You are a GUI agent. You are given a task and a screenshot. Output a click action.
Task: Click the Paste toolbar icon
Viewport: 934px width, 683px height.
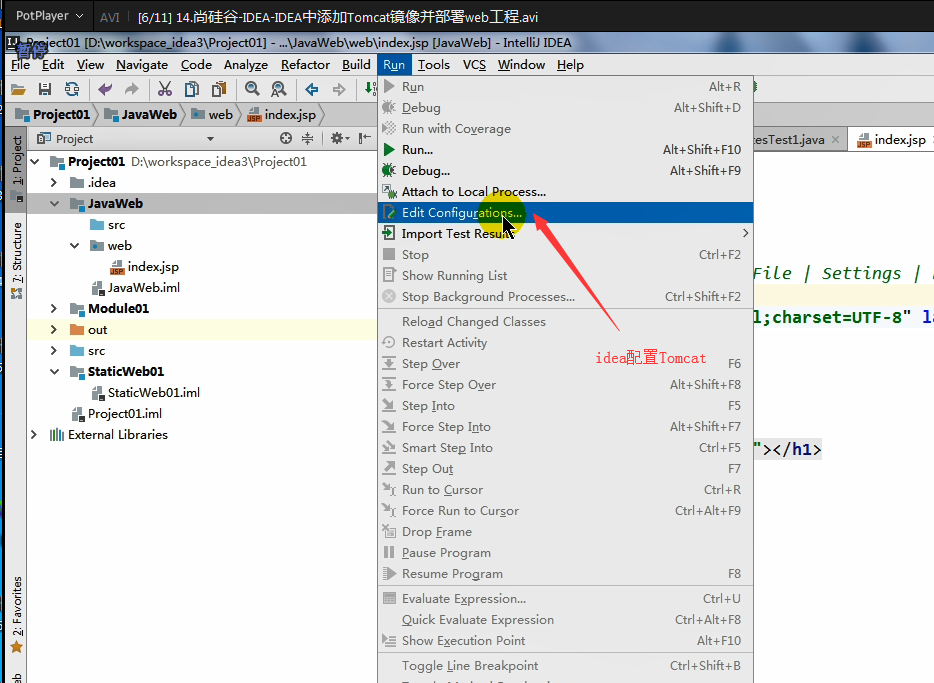(219, 89)
